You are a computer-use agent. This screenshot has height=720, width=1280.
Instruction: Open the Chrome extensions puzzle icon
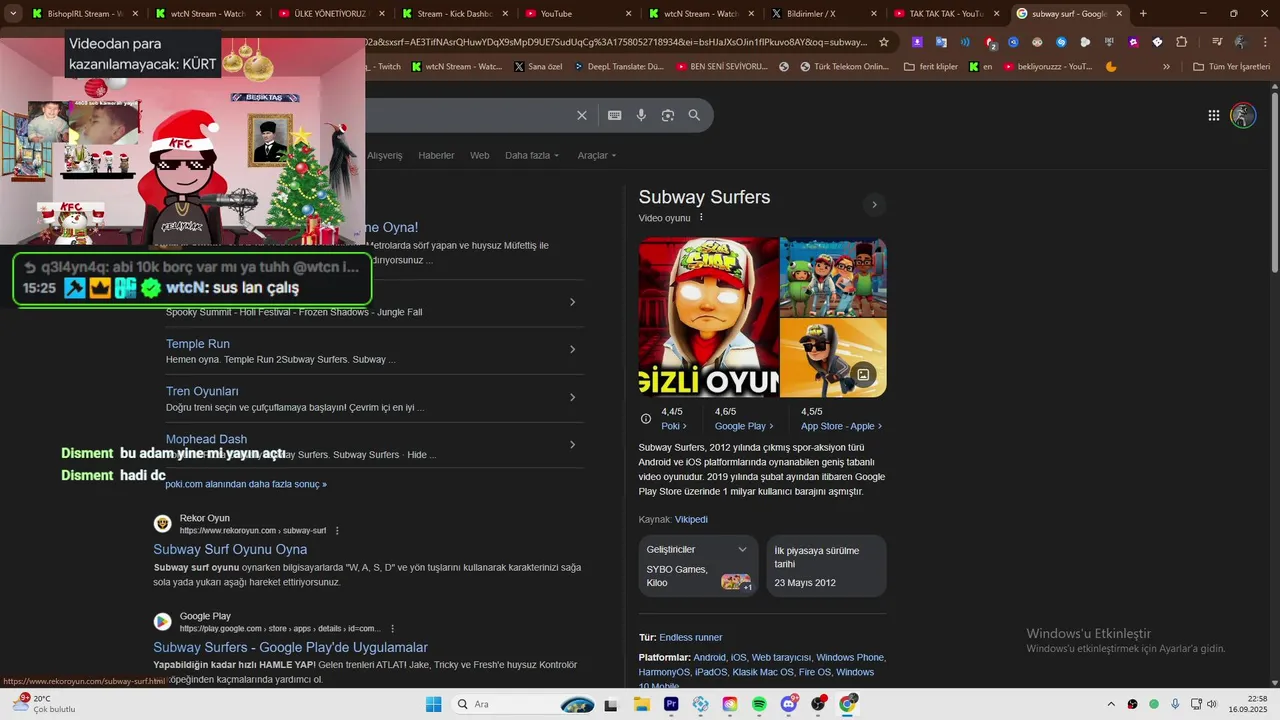[1182, 42]
